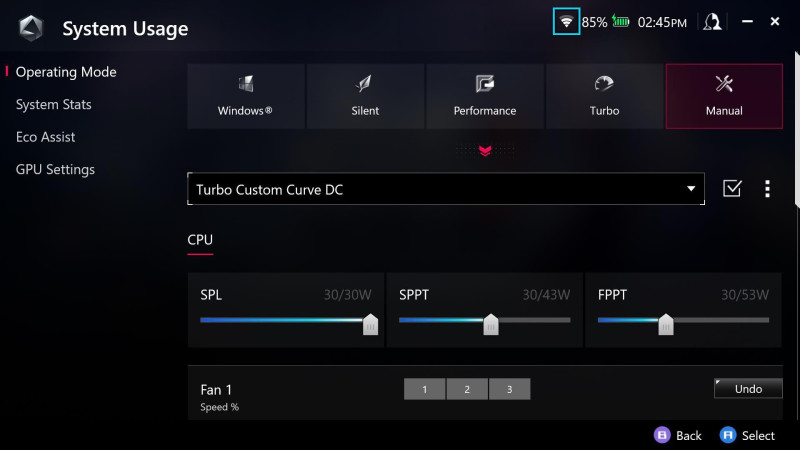Click the Wi-Fi status icon
The image size is (800, 450).
click(x=566, y=21)
